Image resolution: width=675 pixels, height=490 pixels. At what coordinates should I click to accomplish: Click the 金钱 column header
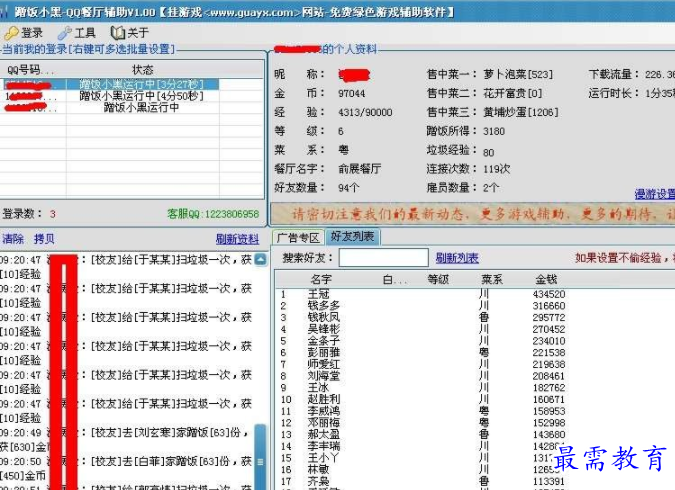546,279
